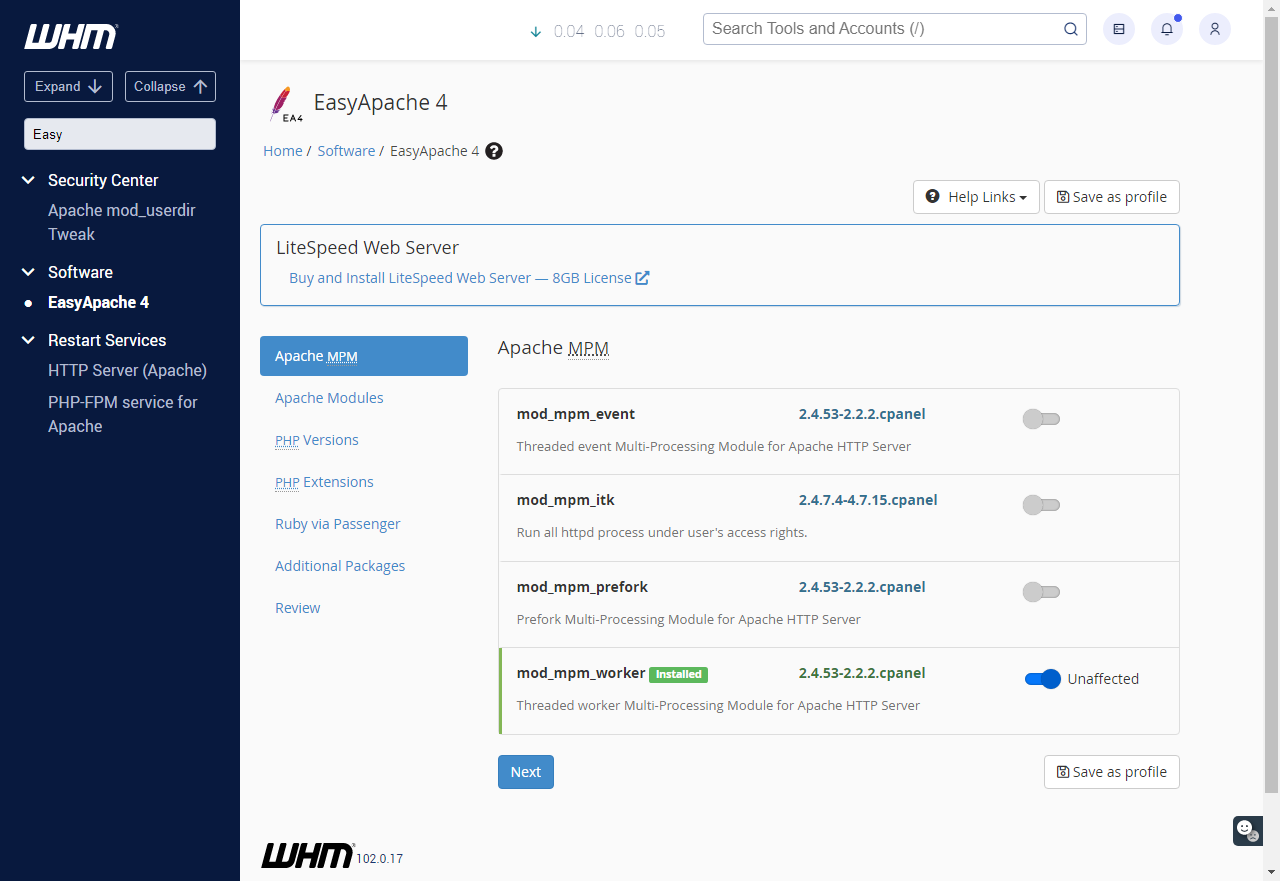1280x881 pixels.
Task: Select the PHP Extensions tab
Action: (324, 482)
